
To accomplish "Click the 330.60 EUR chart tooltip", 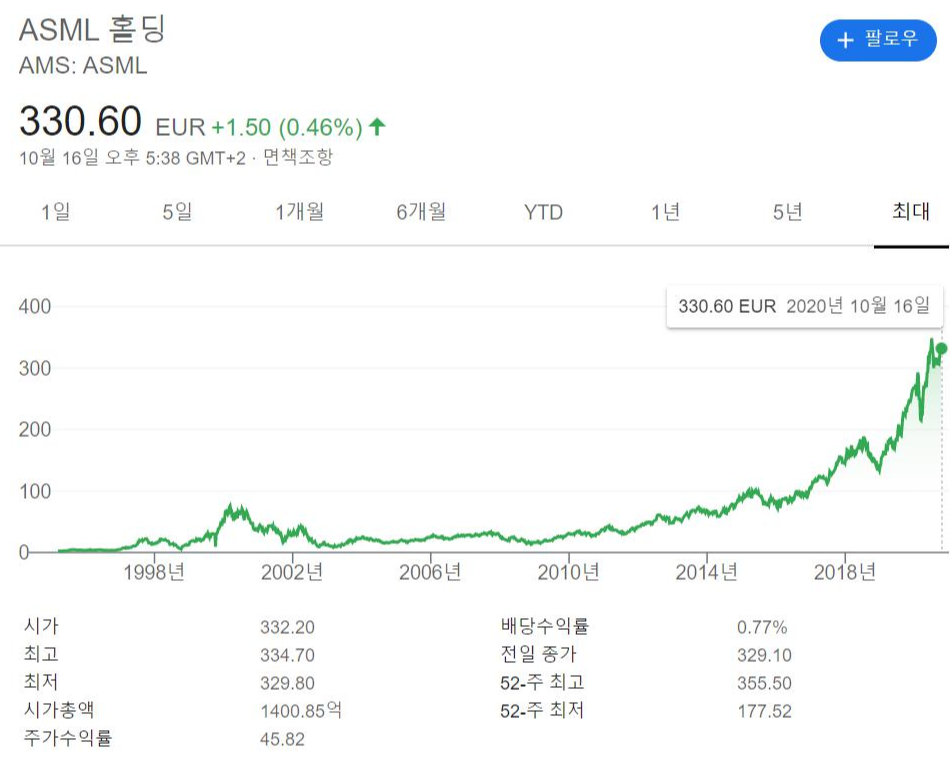I will click(x=804, y=306).
